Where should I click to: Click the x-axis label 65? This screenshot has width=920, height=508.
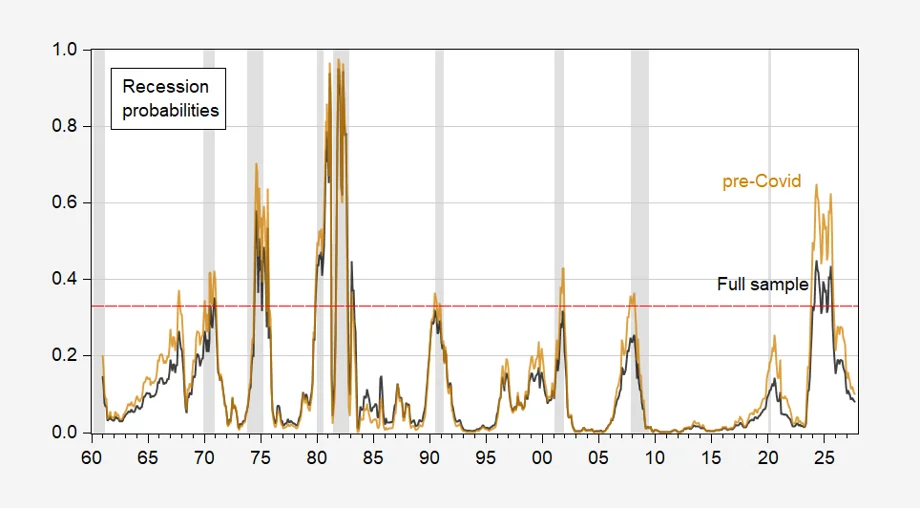pyautogui.click(x=148, y=458)
